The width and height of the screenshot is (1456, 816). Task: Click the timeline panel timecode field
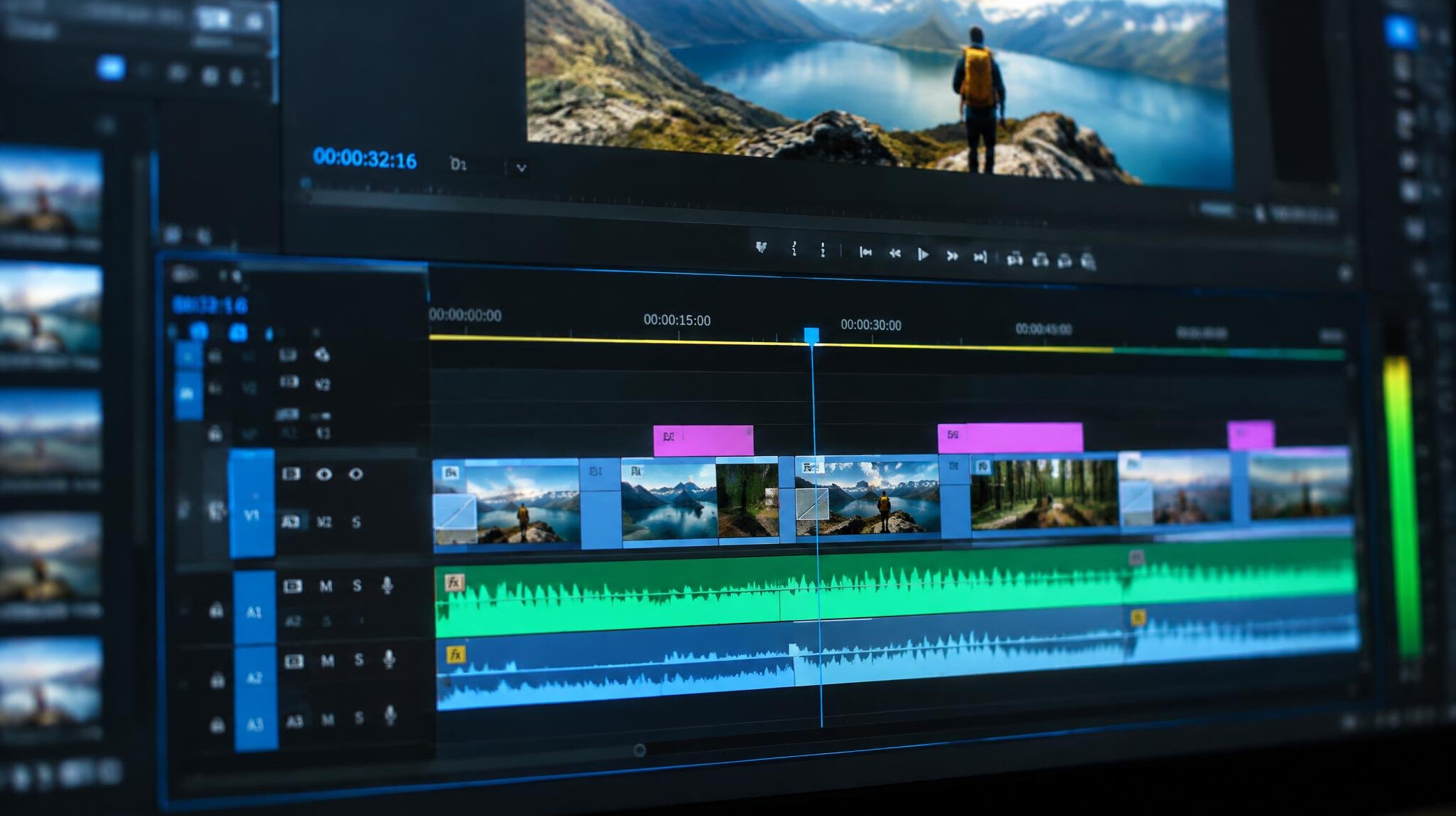point(210,305)
